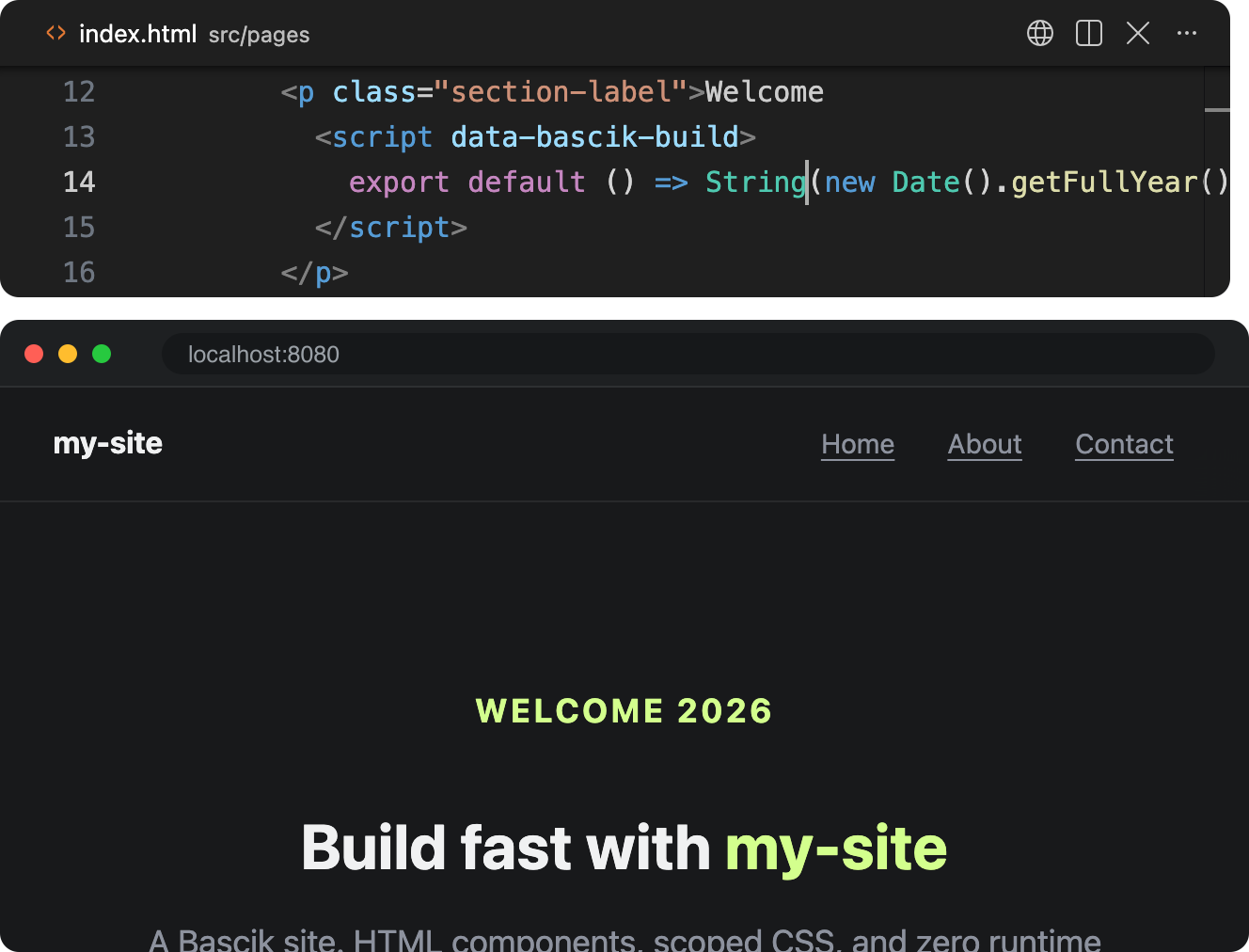The width and height of the screenshot is (1249, 952).
Task: Open the Contact nav link
Action: click(x=1125, y=444)
